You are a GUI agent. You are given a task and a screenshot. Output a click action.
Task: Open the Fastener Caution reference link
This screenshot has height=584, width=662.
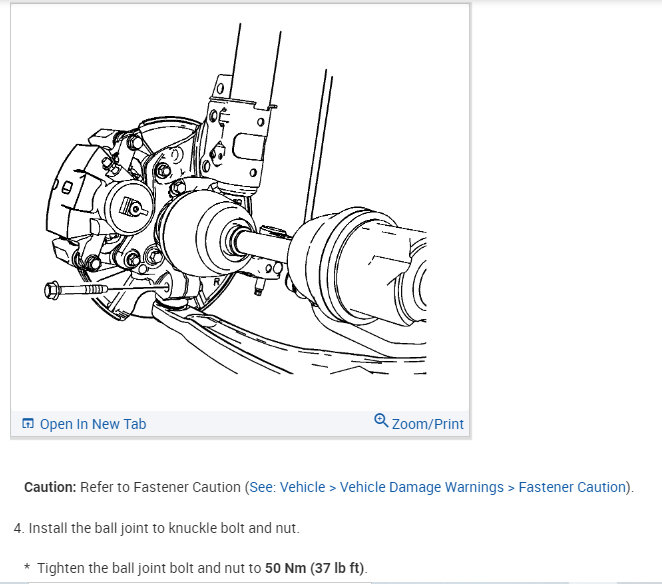[437, 487]
